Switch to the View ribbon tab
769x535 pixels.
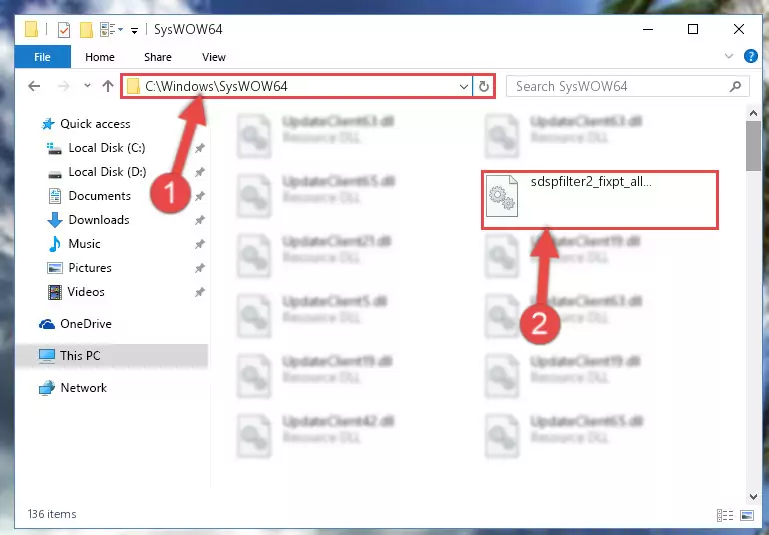(214, 57)
